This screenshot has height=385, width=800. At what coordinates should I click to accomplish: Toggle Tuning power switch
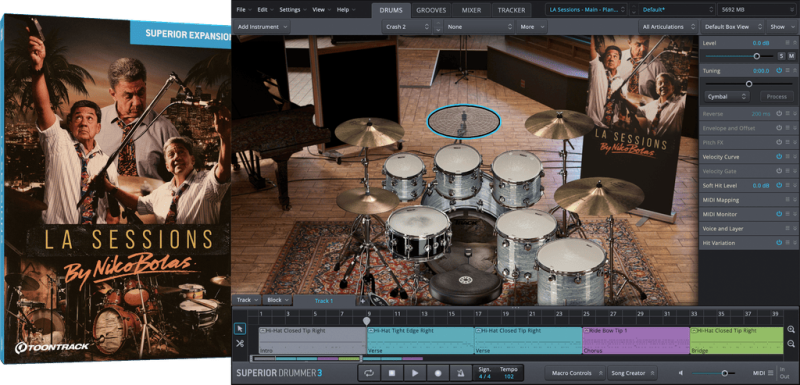pyautogui.click(x=779, y=70)
